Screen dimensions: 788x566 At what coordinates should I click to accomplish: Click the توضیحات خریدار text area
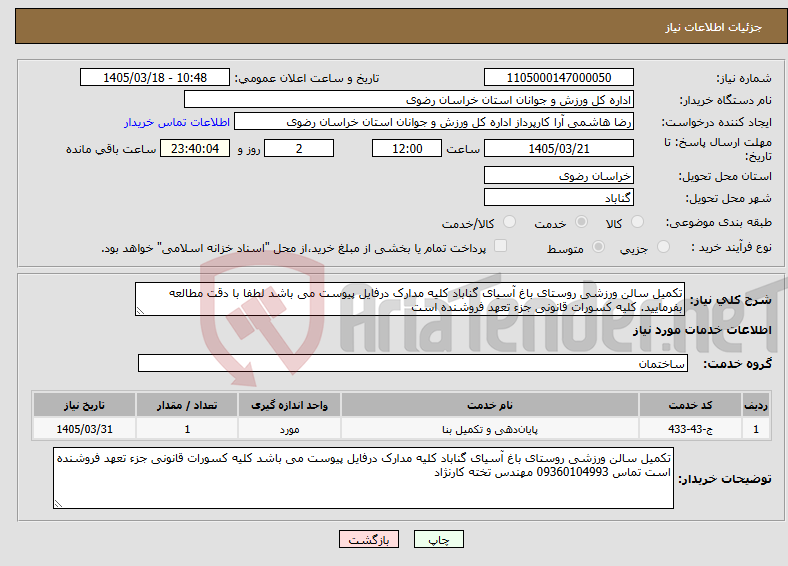363,478
